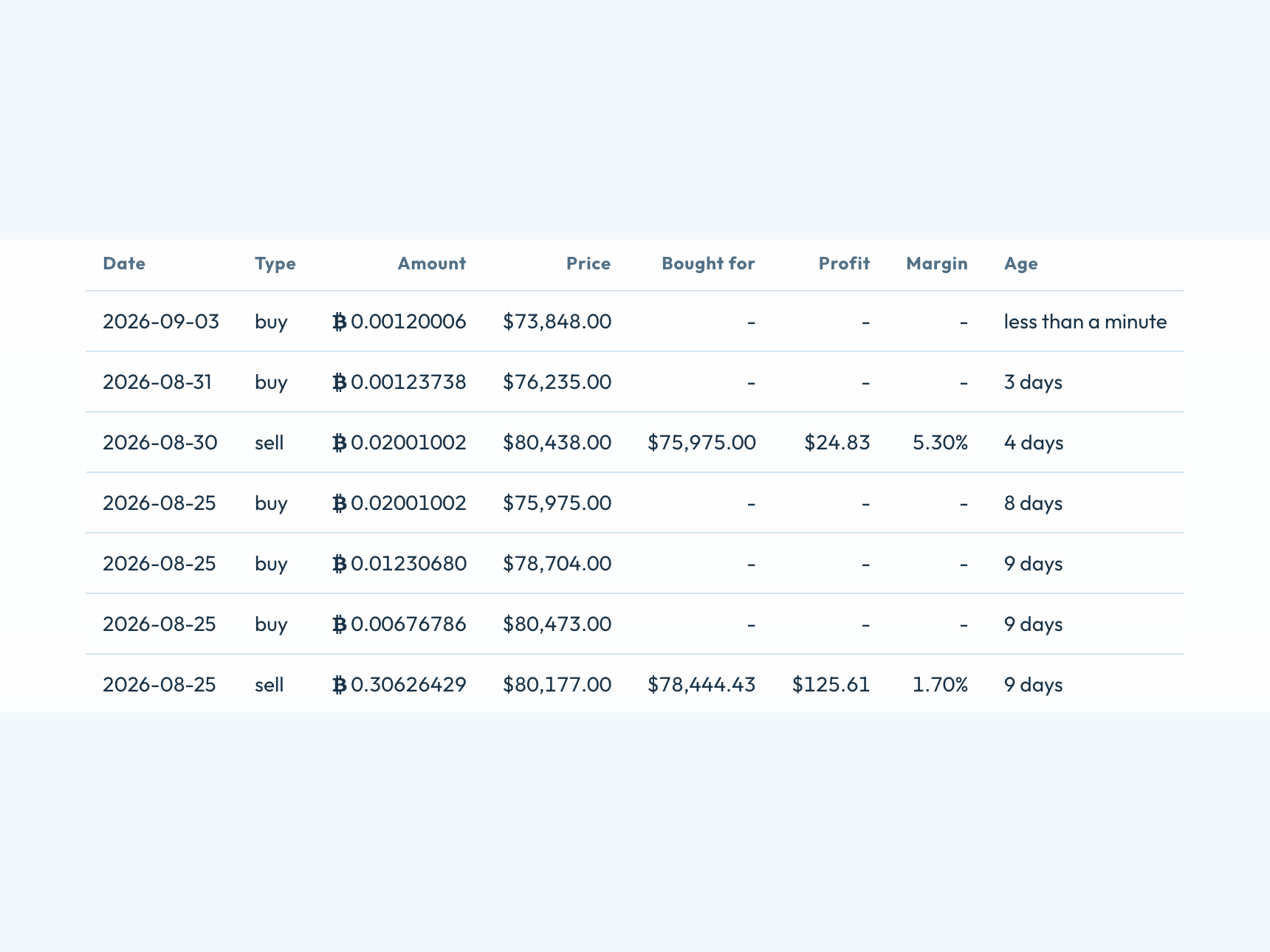Click the '3 days' age cell
Image resolution: width=1270 pixels, height=952 pixels.
coord(1033,382)
